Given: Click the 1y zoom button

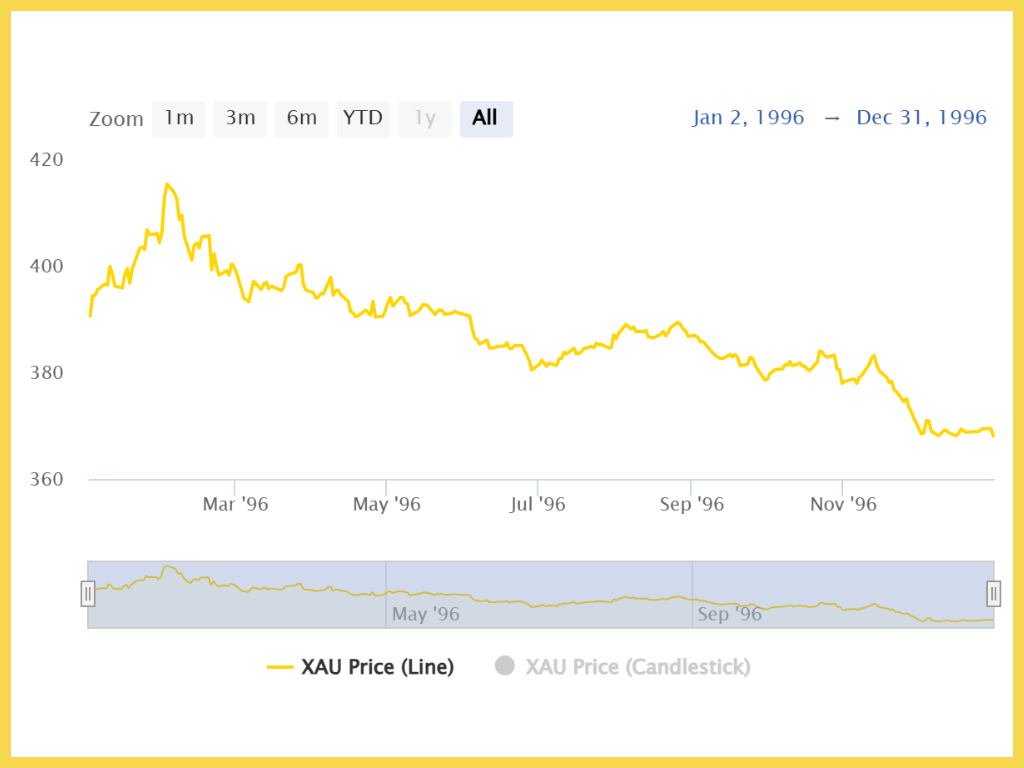Looking at the screenshot, I should point(425,119).
